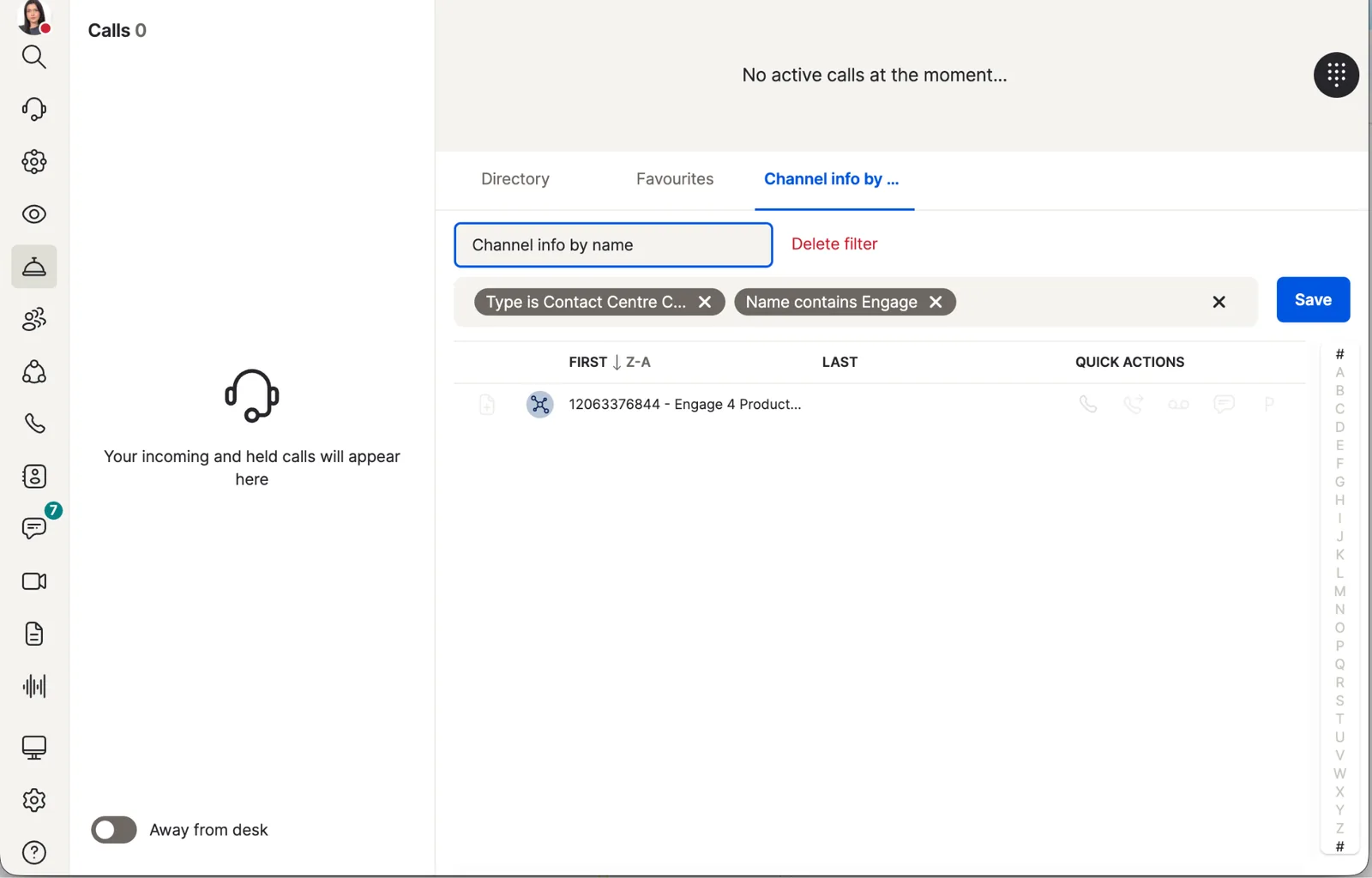This screenshot has height=878, width=1372.
Task: Click the Save filter button
Action: pos(1313,300)
